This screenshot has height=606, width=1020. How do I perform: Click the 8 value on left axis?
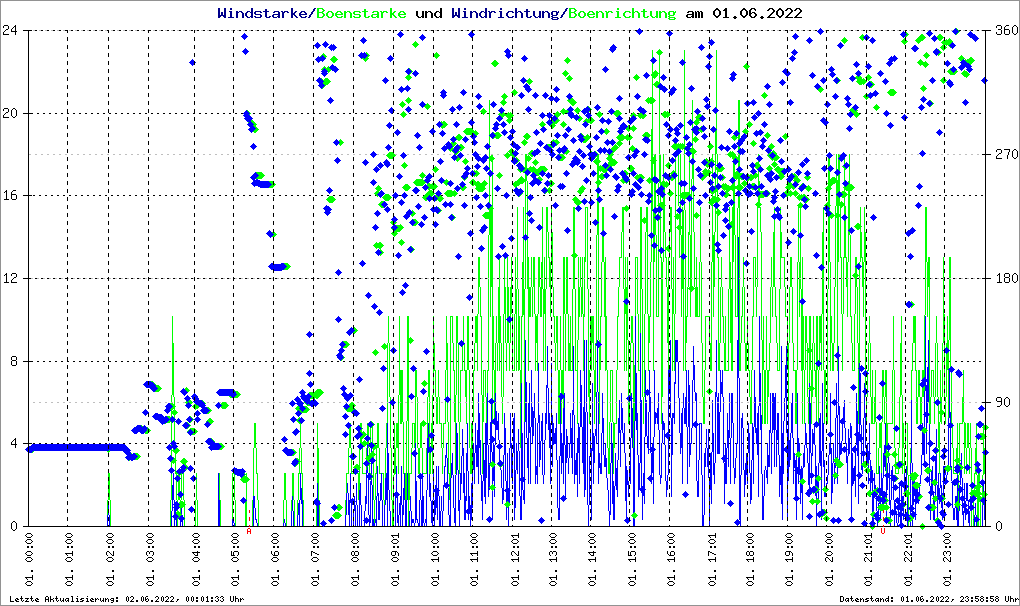(x=16, y=361)
